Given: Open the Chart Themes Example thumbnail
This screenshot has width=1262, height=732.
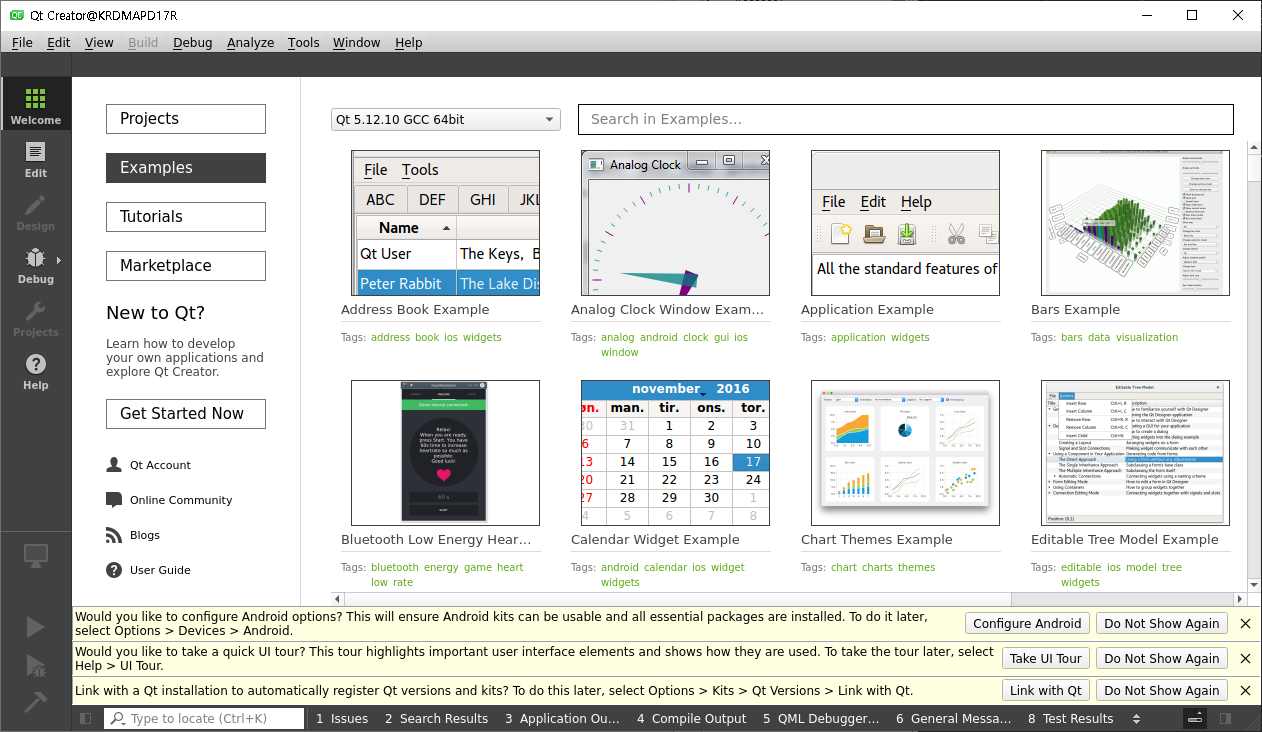Looking at the screenshot, I should tap(906, 453).
